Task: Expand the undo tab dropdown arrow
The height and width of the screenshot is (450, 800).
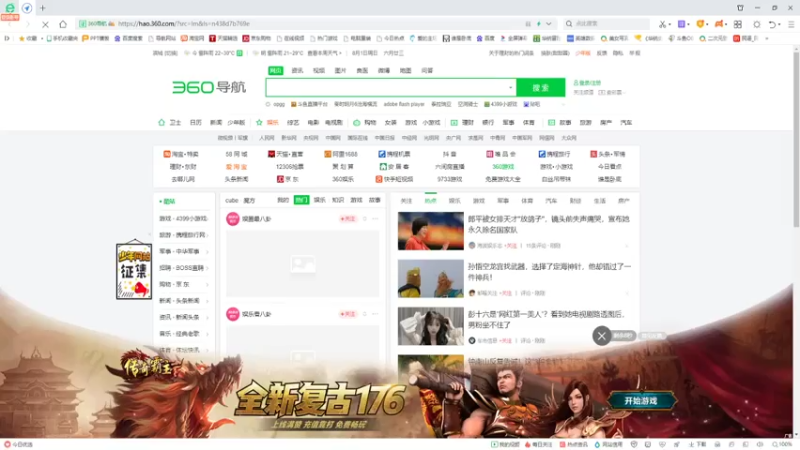Action: click(780, 24)
